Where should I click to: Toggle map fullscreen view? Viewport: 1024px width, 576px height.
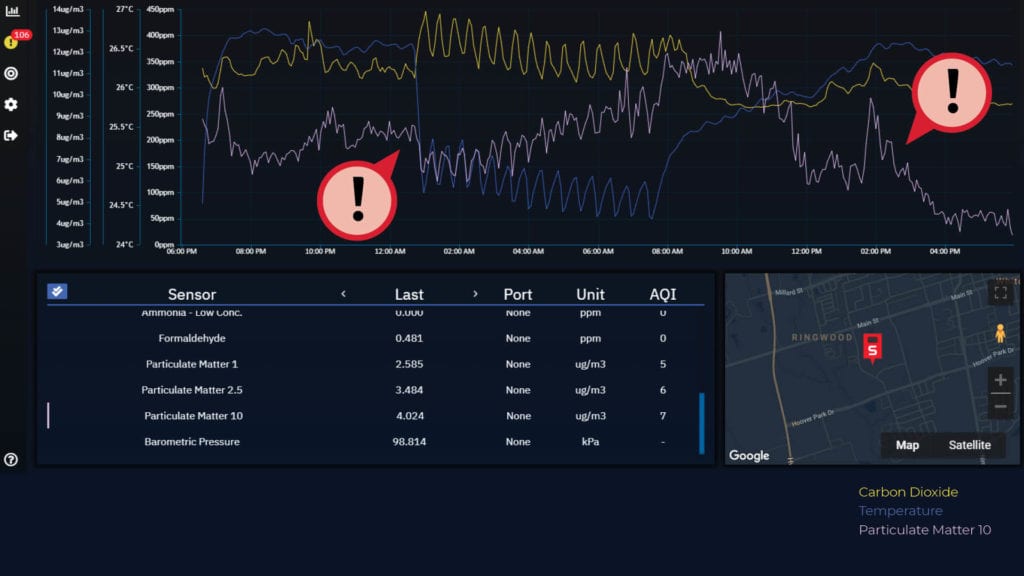[1000, 292]
